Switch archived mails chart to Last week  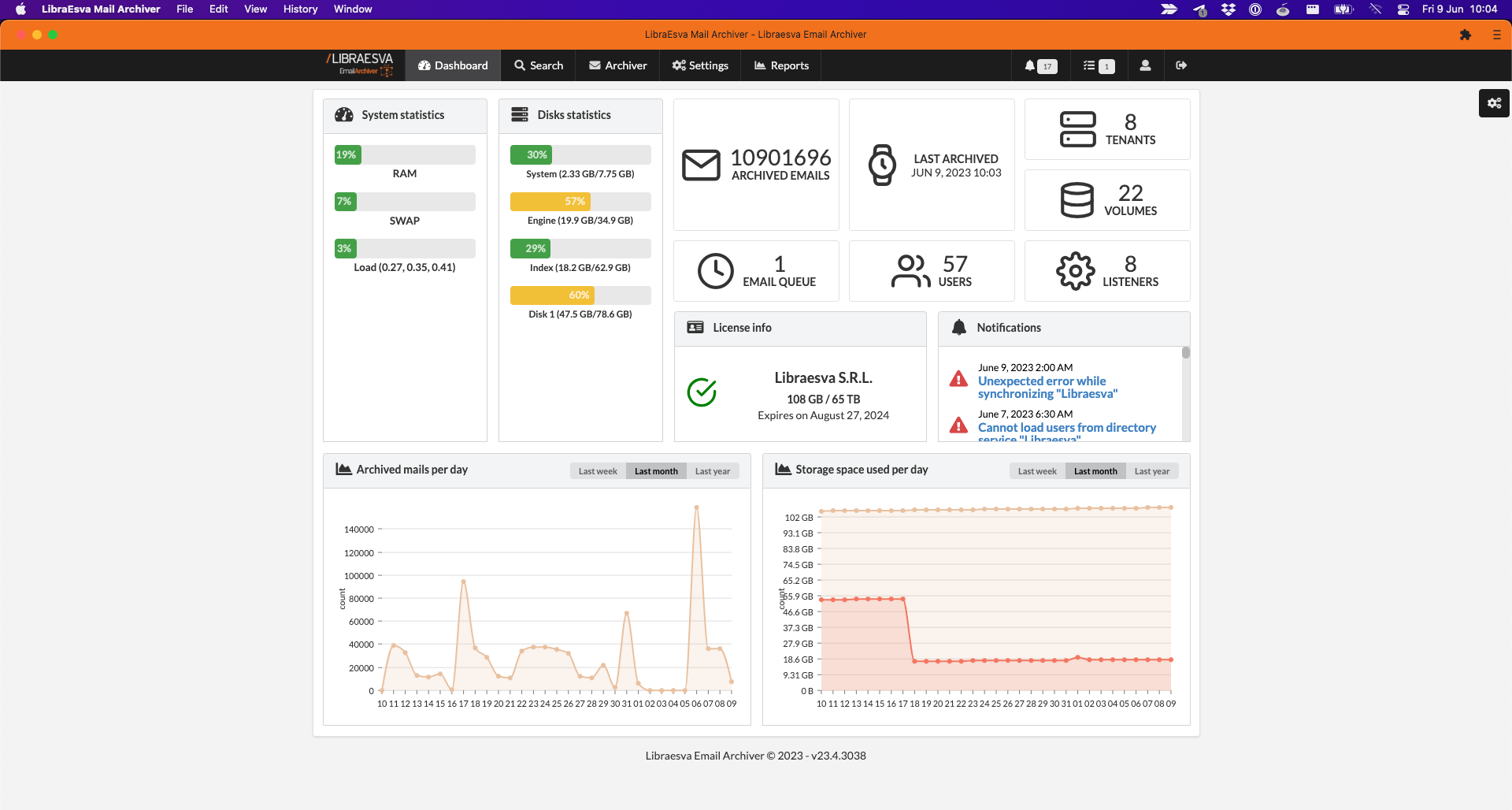coord(598,471)
